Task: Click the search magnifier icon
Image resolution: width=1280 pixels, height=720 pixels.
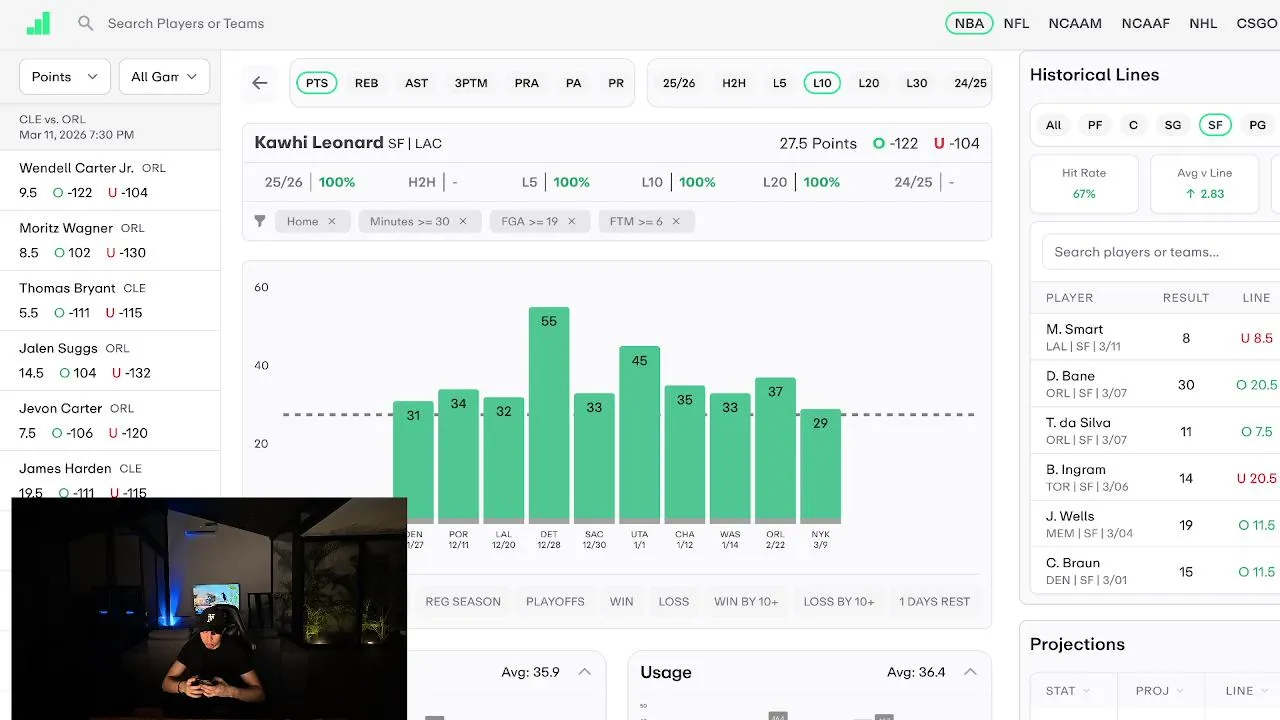Action: click(x=86, y=23)
